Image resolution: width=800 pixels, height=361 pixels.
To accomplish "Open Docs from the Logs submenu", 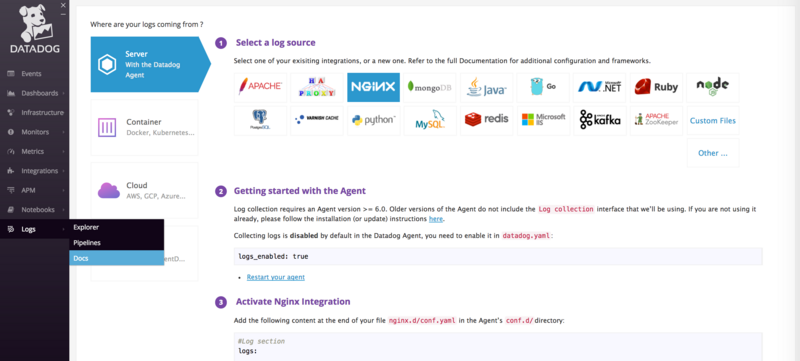I will coord(116,258).
